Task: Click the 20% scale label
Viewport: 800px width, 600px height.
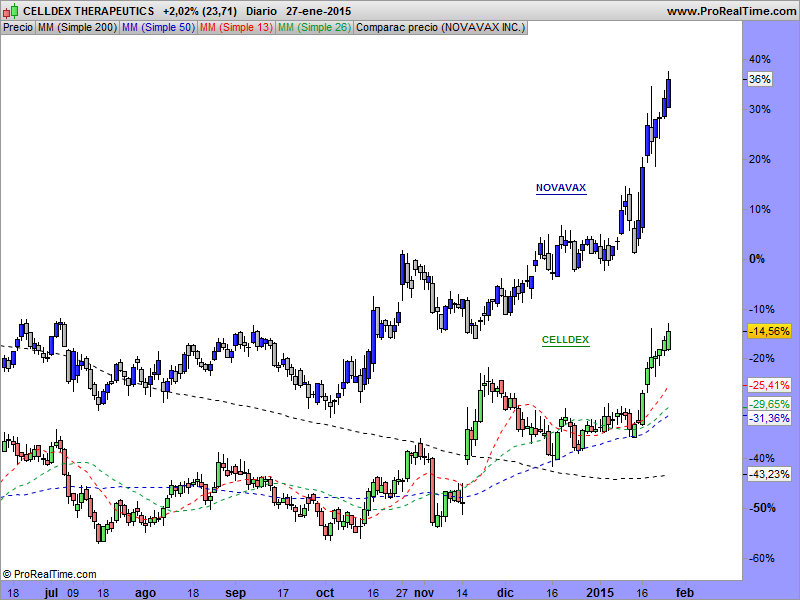Action: 760,159
